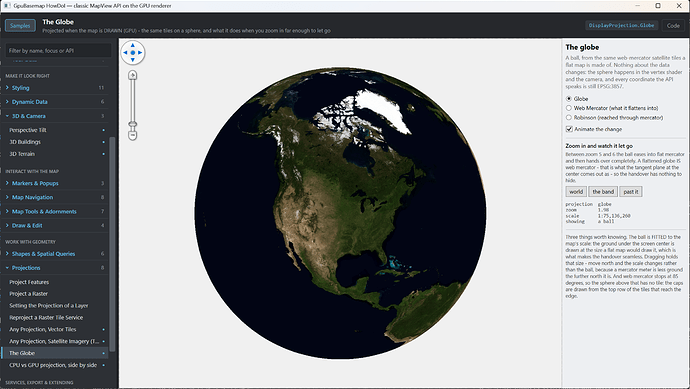Pan the map west with the left arrow
This screenshot has height=389, width=690.
[x=125, y=52]
